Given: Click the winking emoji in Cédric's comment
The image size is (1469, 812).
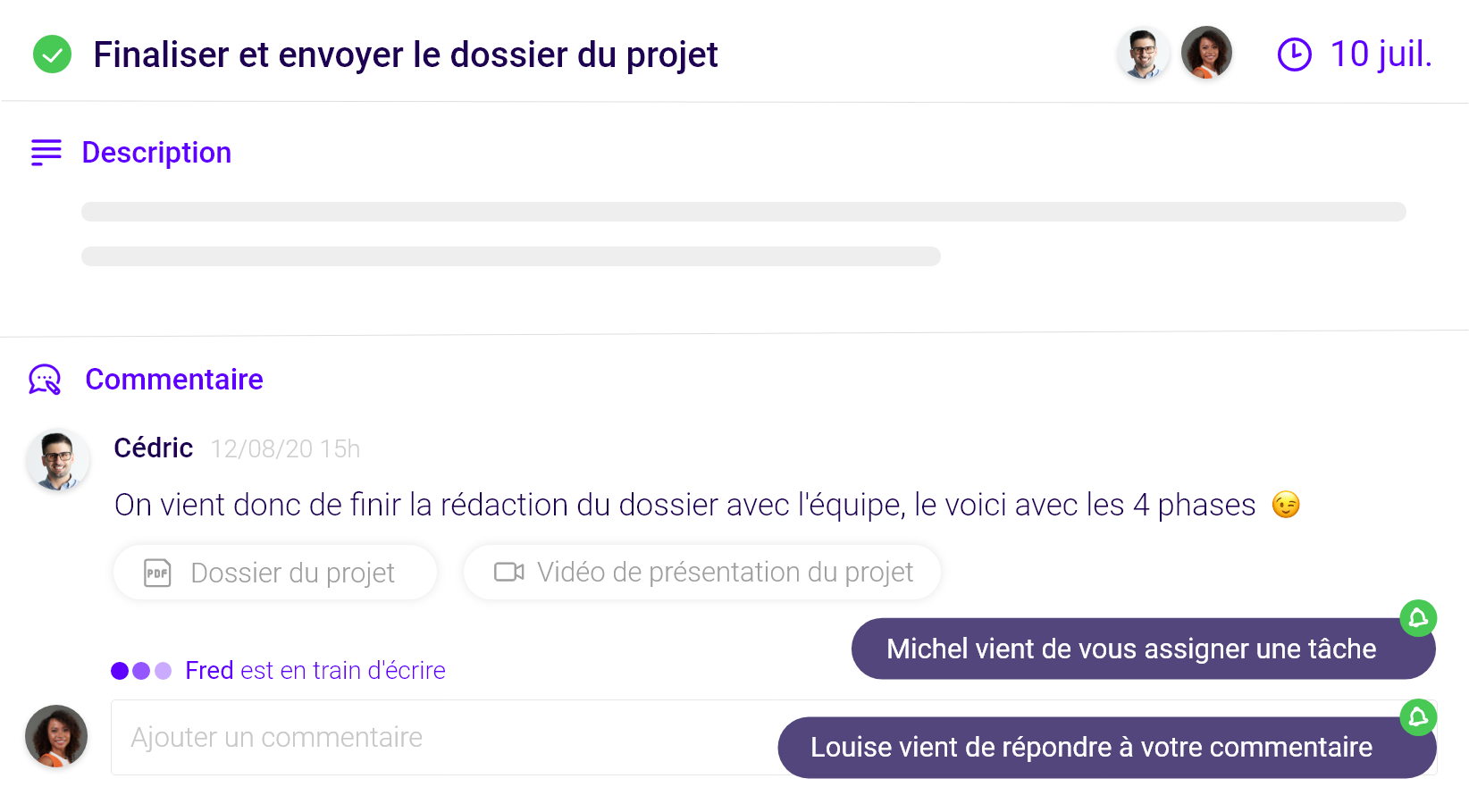Looking at the screenshot, I should (x=1288, y=504).
